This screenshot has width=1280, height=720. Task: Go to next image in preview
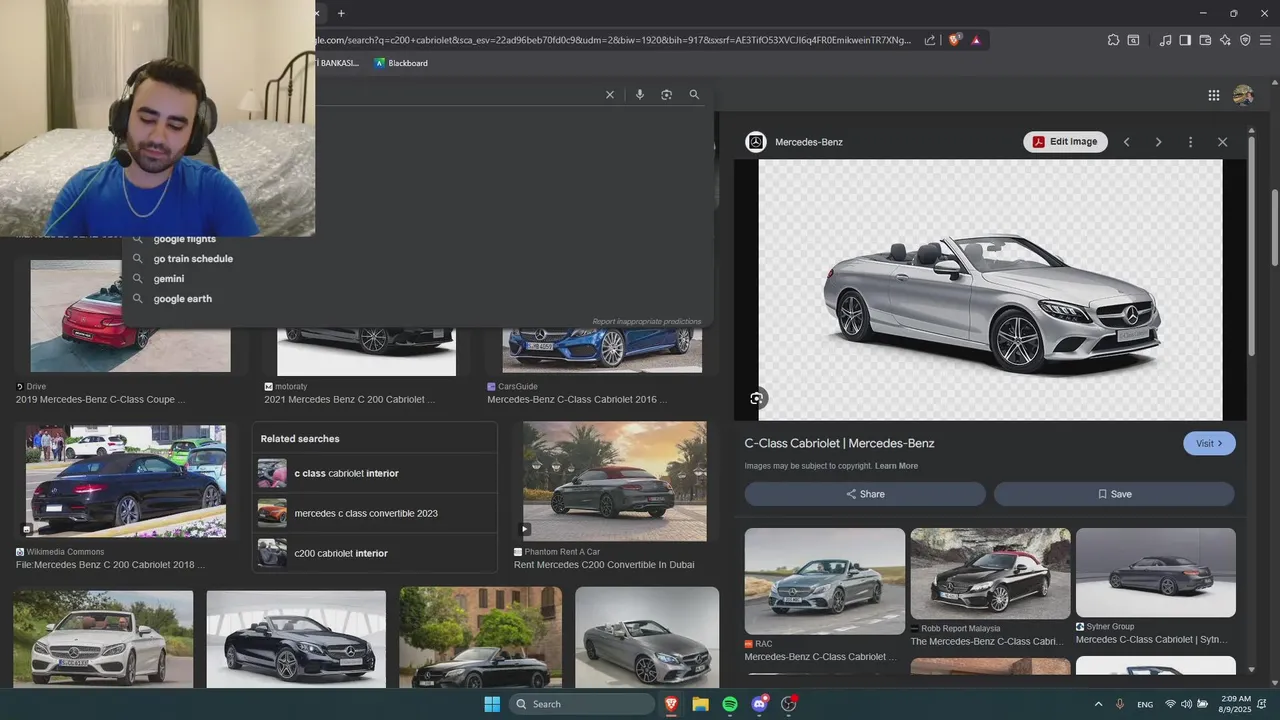point(1158,142)
